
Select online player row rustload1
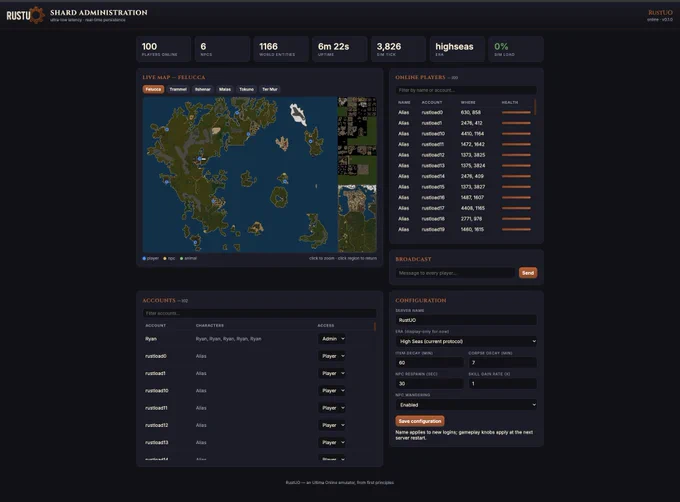(464, 123)
